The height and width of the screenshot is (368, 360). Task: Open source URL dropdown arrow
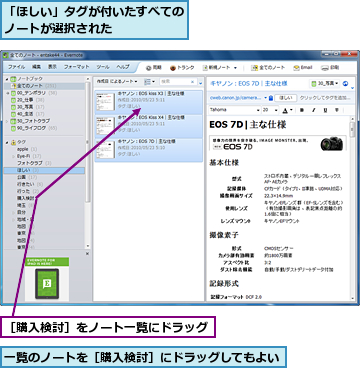point(266,98)
